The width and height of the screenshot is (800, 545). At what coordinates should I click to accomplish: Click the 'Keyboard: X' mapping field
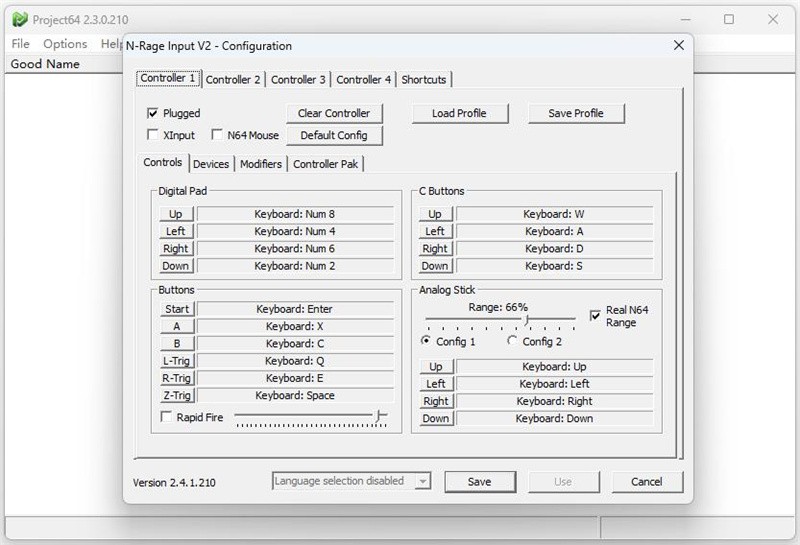[x=295, y=326]
